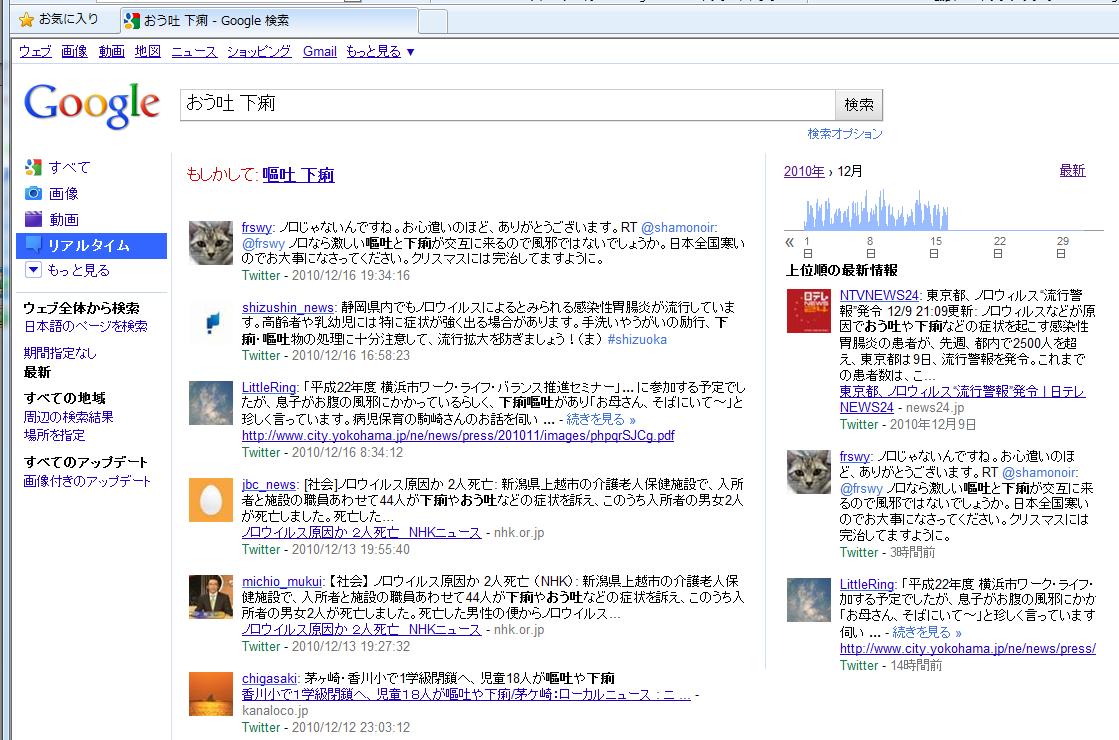Click 期間指定なし filter link
Screen dimensions: 1119x740
pyautogui.click(x=59, y=353)
